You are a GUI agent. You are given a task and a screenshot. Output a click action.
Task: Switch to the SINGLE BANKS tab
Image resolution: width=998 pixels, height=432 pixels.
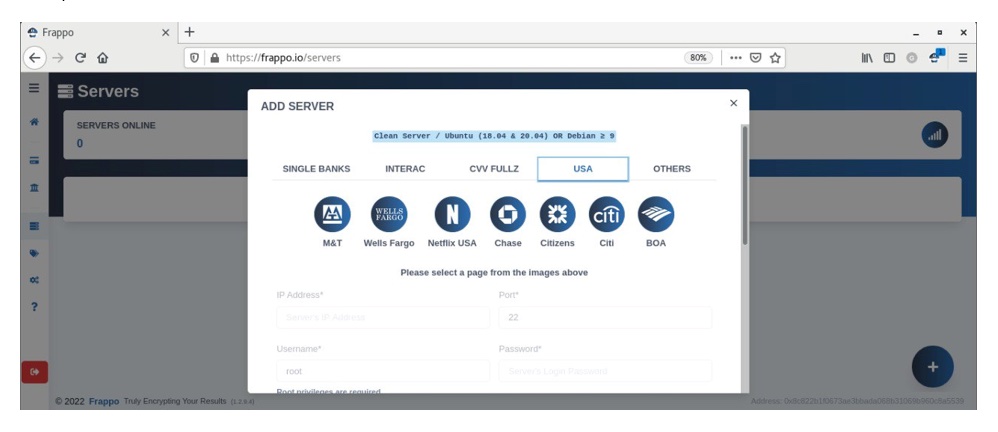pyautogui.click(x=316, y=169)
